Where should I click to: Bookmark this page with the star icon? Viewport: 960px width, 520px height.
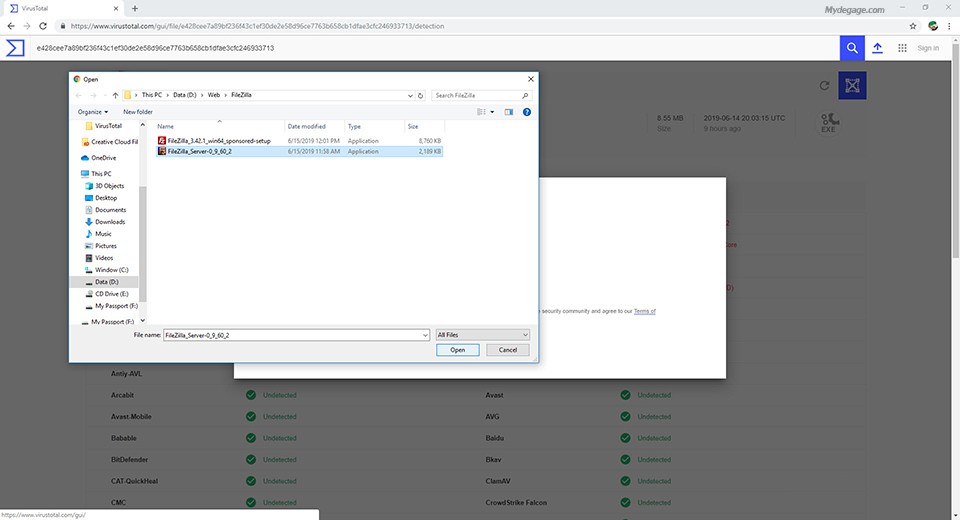coord(913,26)
